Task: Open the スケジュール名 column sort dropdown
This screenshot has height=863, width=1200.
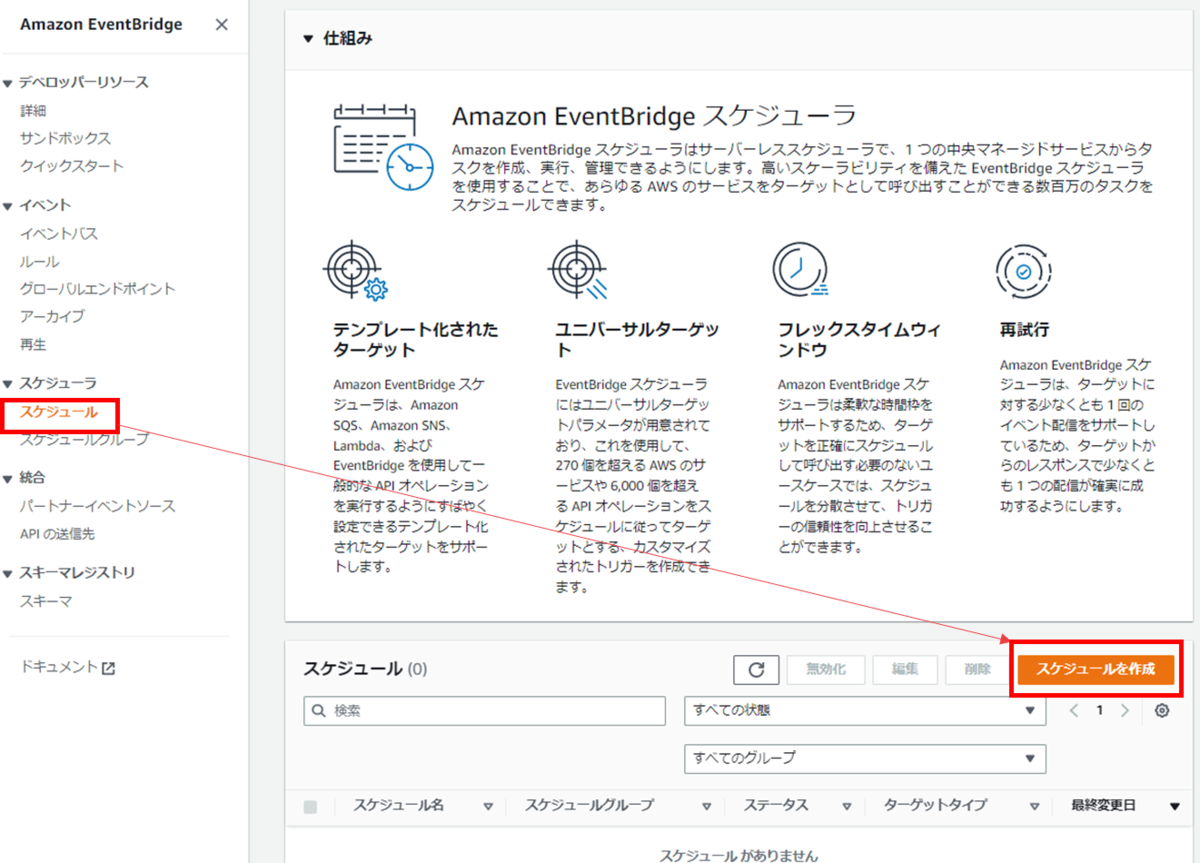Action: (x=487, y=805)
